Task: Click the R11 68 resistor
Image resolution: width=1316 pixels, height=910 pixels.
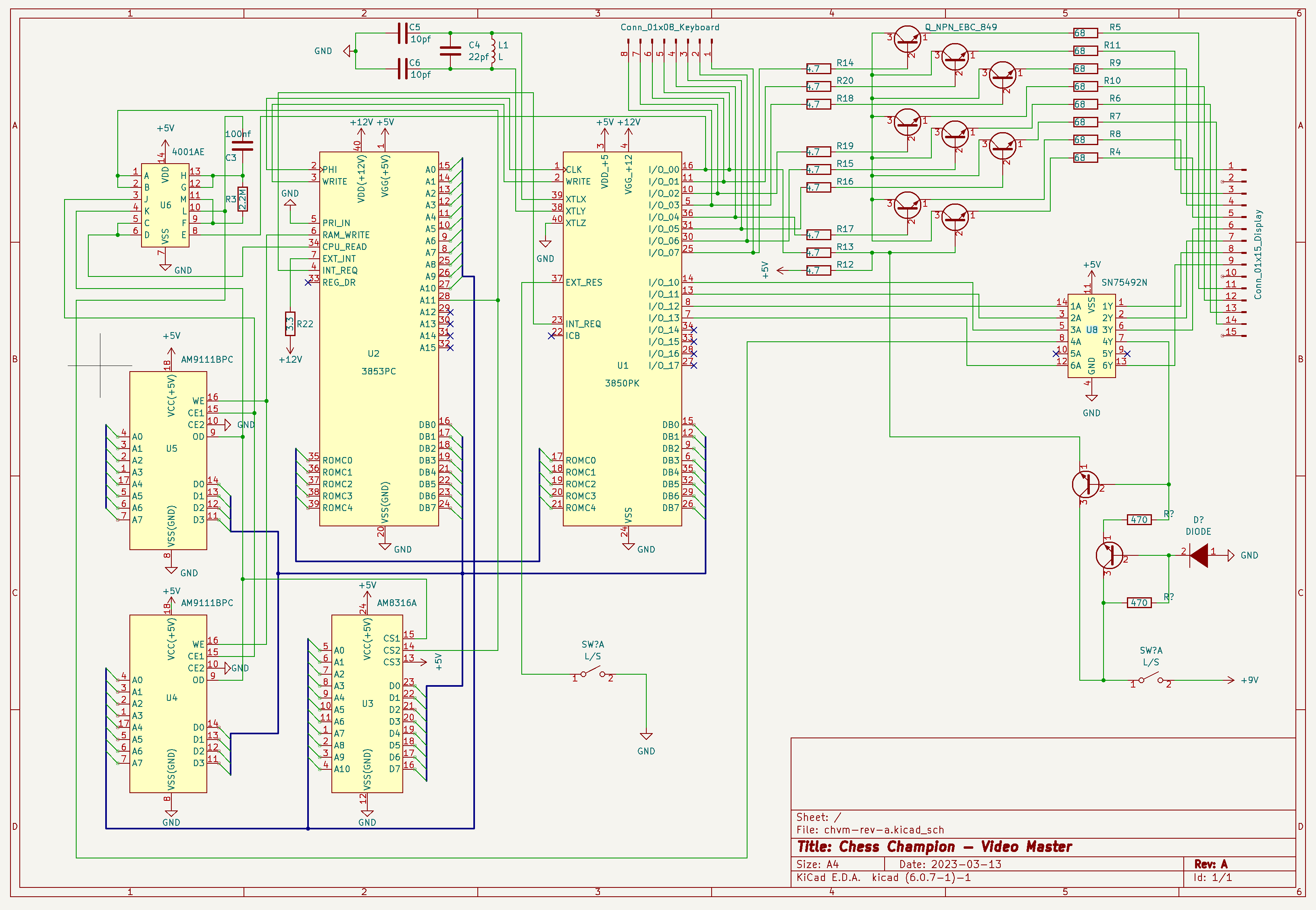Action: (x=1085, y=51)
